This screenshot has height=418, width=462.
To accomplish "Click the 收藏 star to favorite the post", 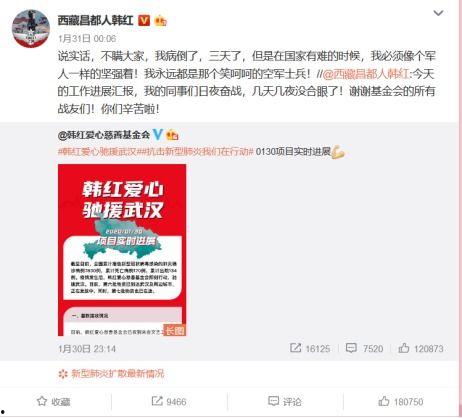I will (x=54, y=402).
